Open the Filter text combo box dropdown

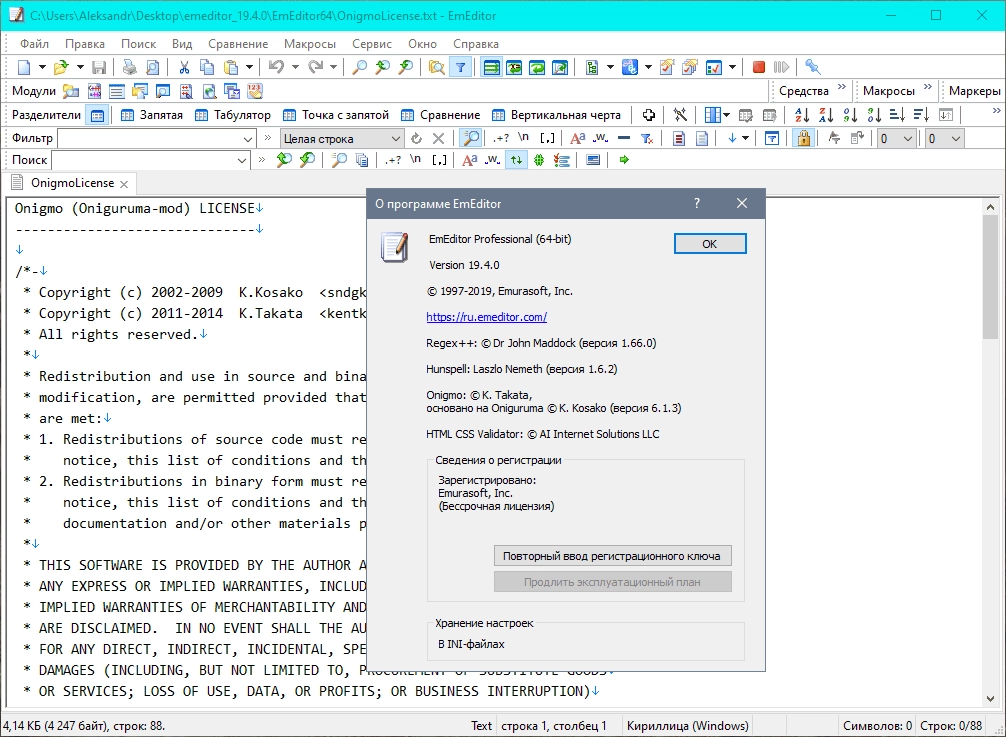pos(248,139)
